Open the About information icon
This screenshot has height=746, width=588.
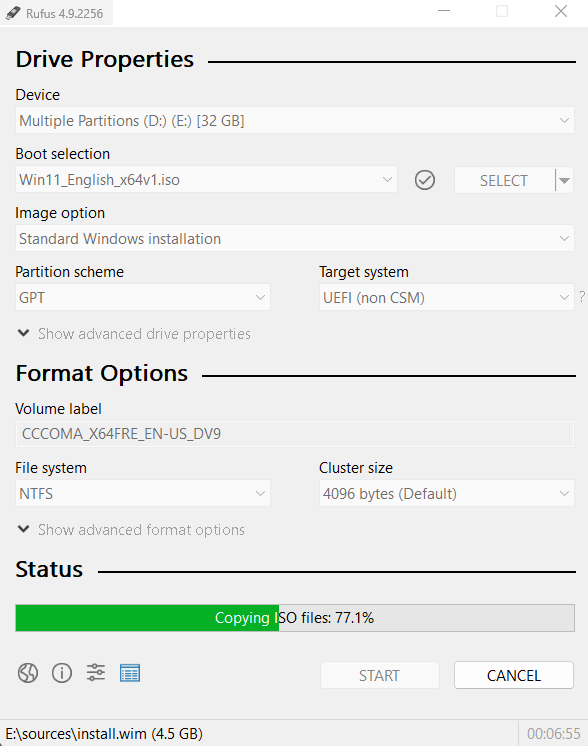pos(62,673)
